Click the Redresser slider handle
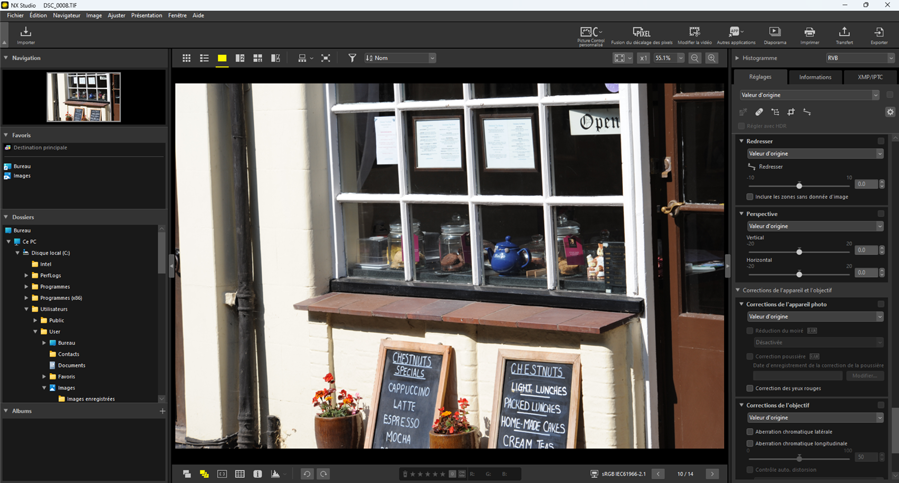 799,185
